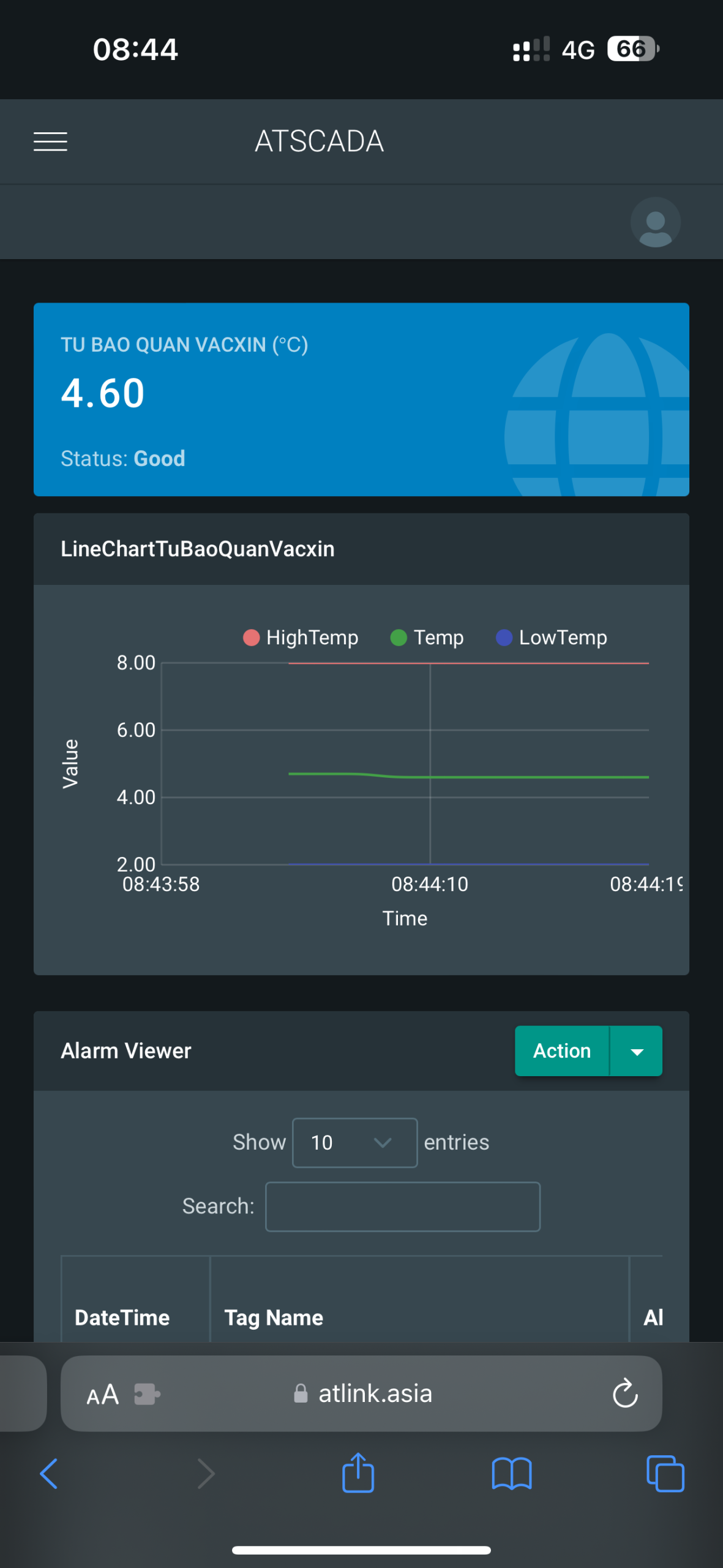Reload the atlink.asia page
This screenshot has width=723, height=1568.
(624, 1393)
